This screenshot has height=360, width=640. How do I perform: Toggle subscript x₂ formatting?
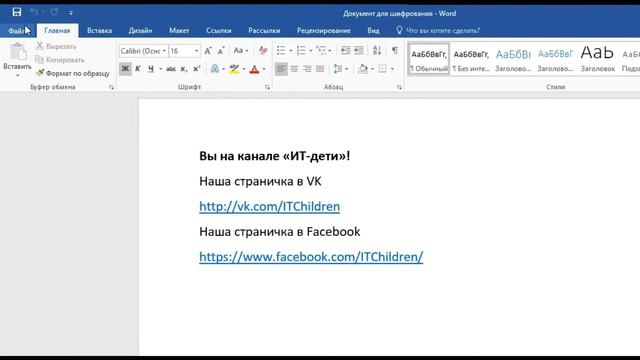(x=184, y=69)
